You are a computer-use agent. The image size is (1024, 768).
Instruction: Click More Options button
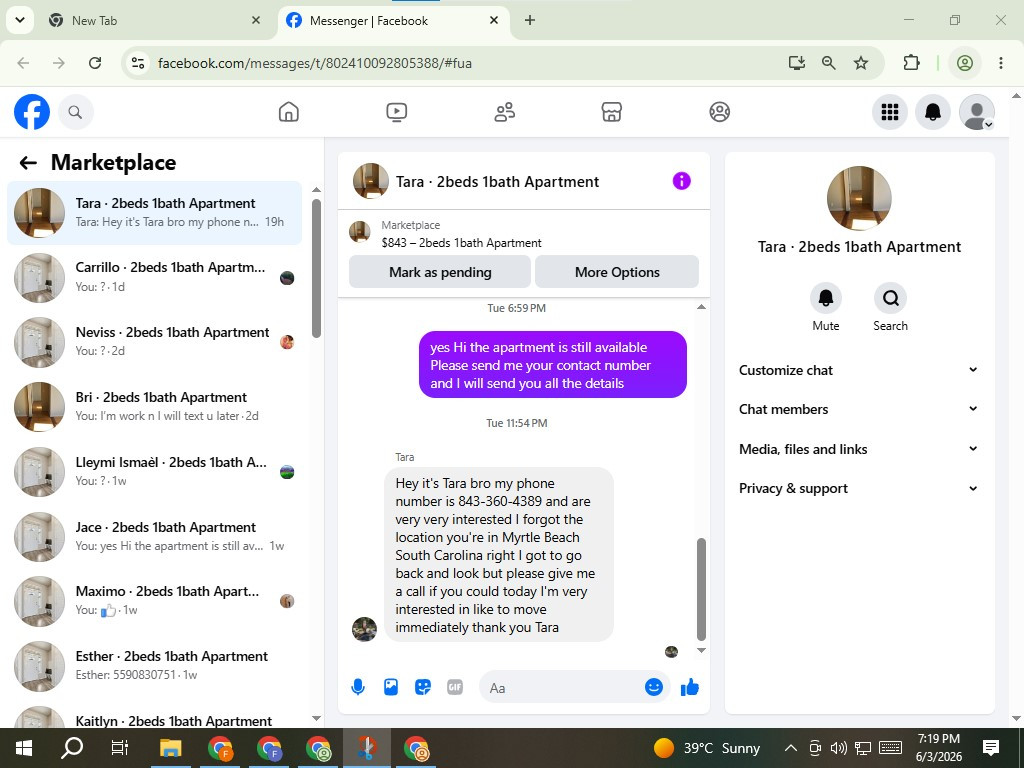616,272
